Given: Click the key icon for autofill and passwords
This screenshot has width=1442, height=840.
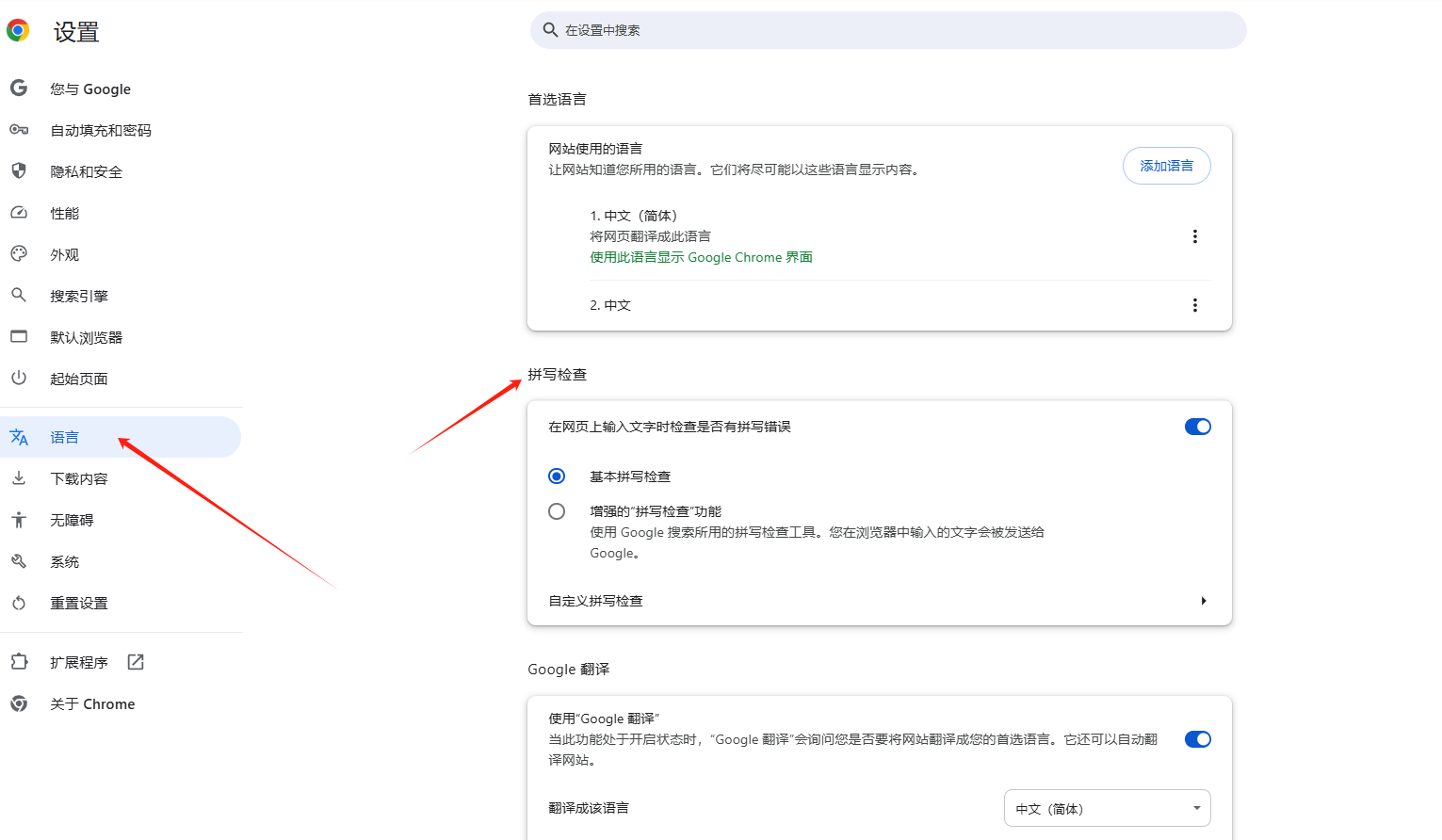Looking at the screenshot, I should point(19,130).
